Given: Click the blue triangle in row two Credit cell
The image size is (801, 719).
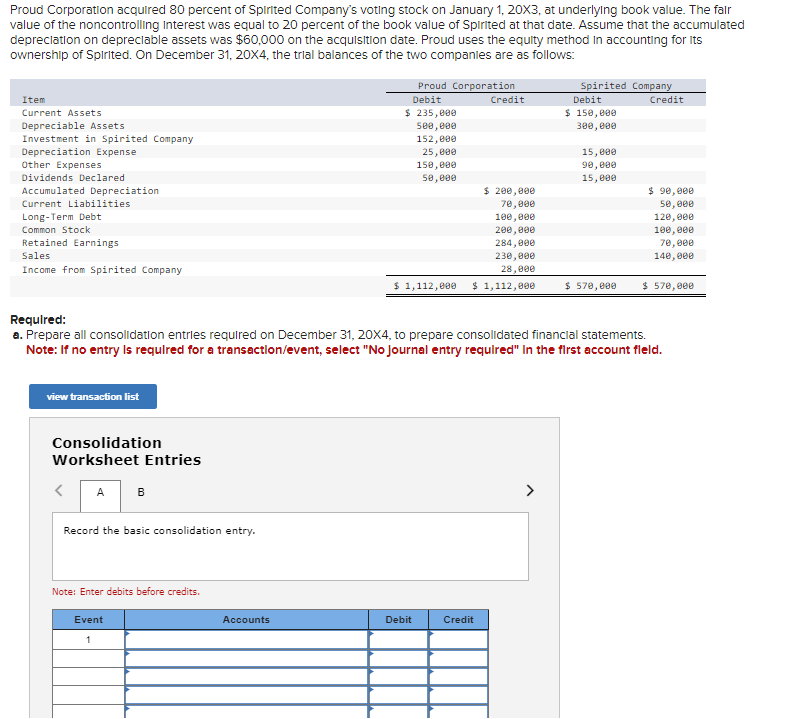Looking at the screenshot, I should [x=432, y=654].
